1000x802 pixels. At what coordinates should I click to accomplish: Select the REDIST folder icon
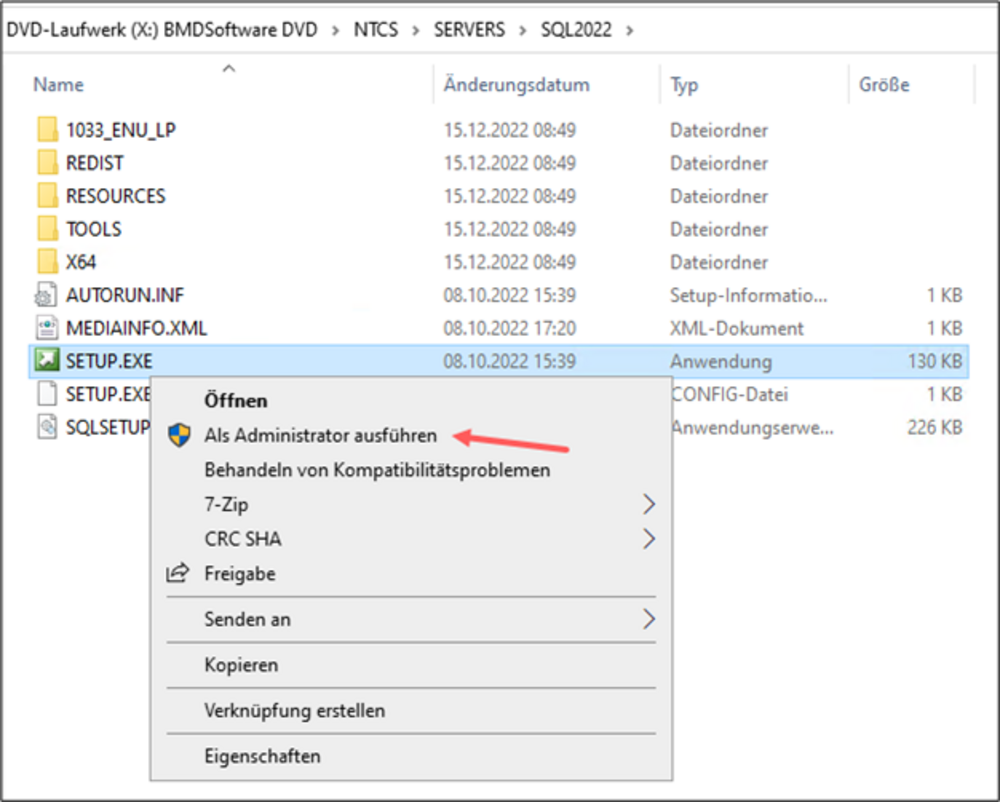47,163
